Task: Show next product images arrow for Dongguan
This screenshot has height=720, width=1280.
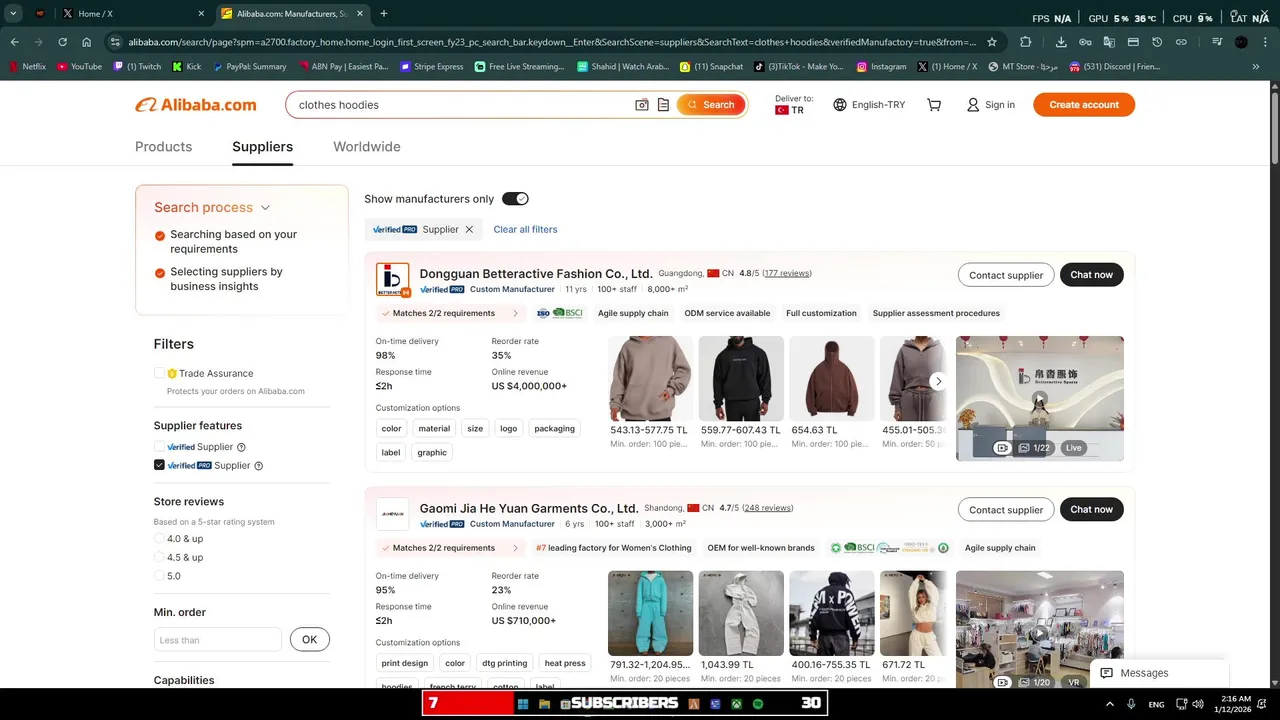Action: [x=938, y=381]
